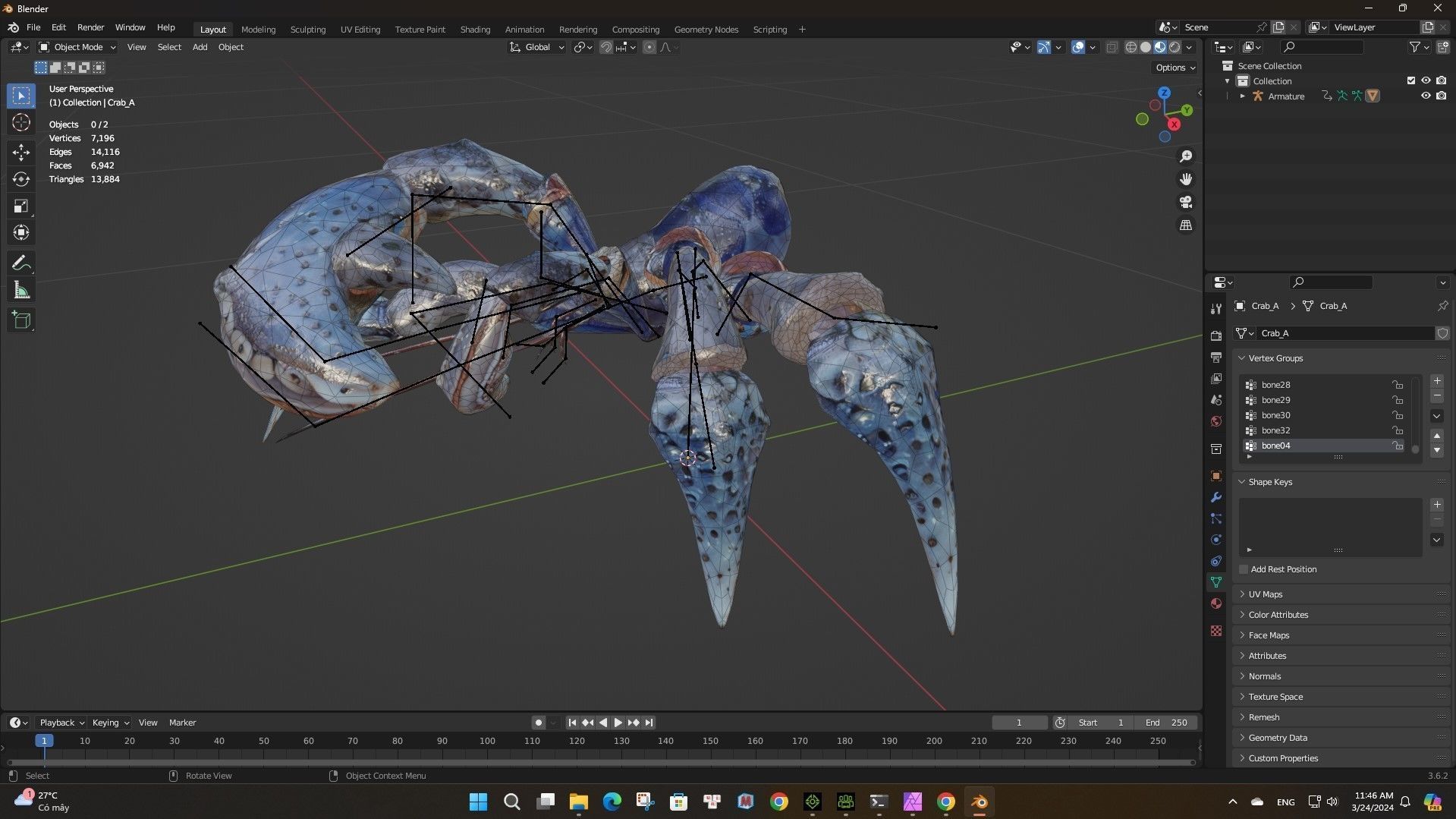Click the viewport zoom magnifier icon

click(1186, 156)
